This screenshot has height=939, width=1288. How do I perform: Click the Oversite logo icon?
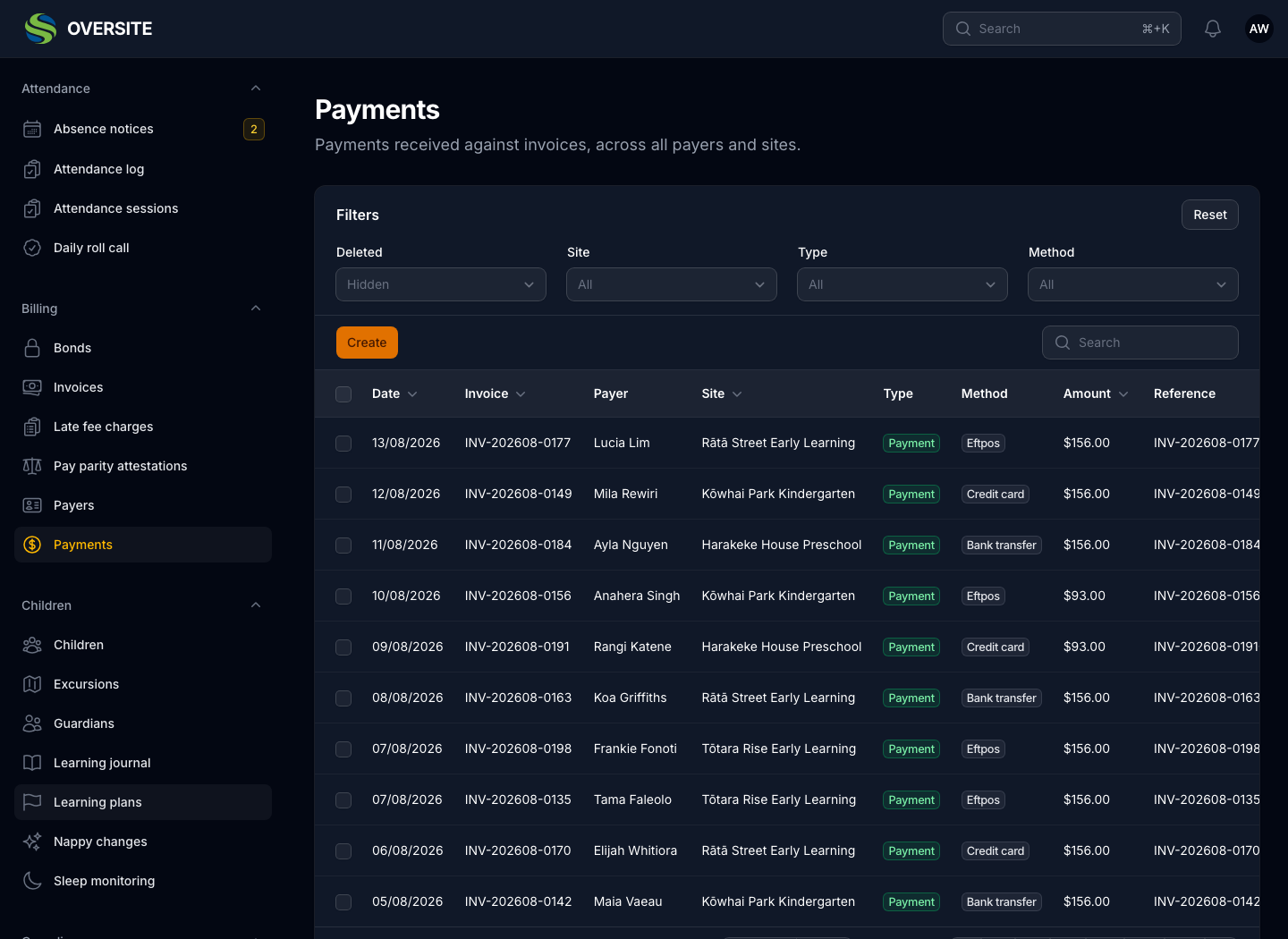click(40, 29)
